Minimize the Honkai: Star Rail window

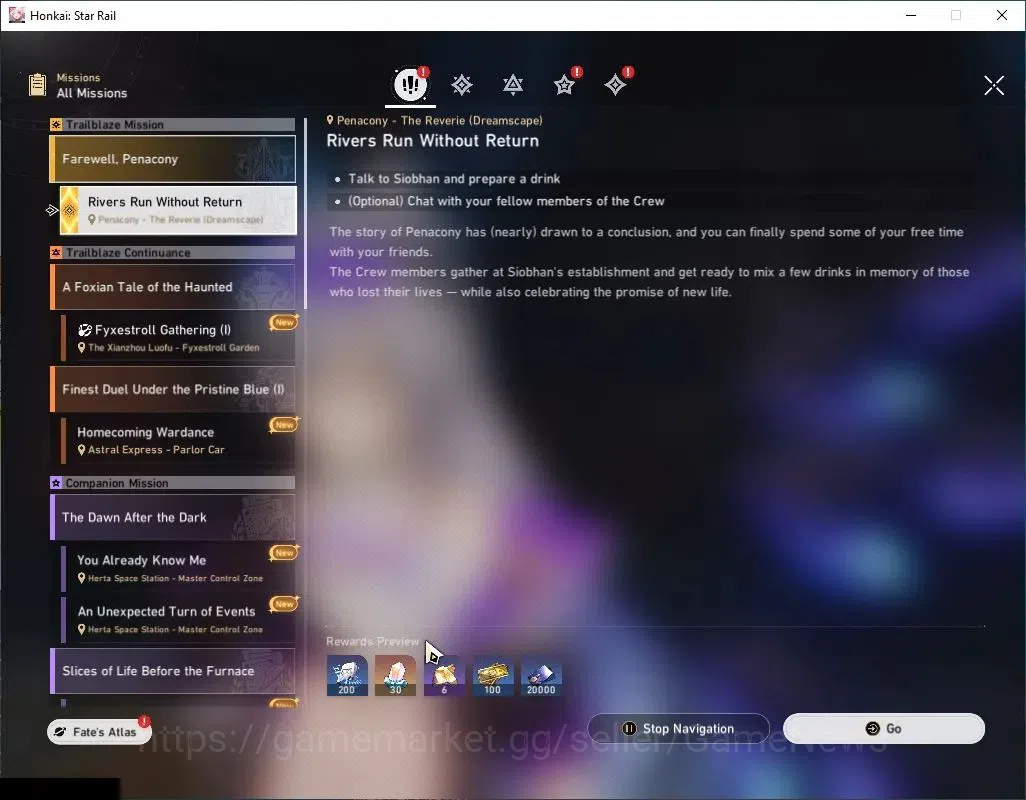click(910, 15)
